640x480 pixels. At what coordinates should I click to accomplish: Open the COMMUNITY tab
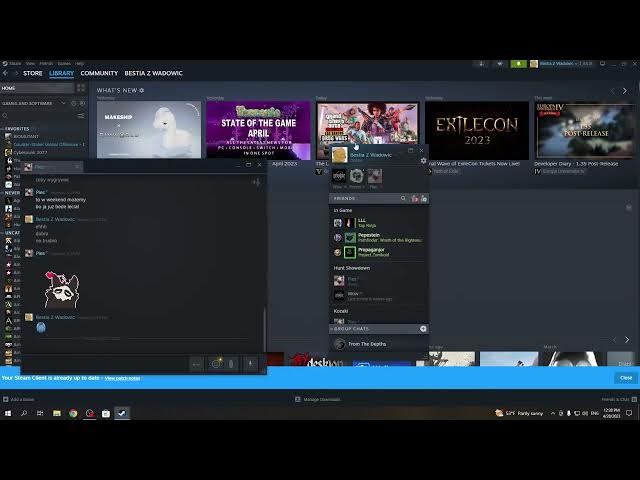click(99, 73)
